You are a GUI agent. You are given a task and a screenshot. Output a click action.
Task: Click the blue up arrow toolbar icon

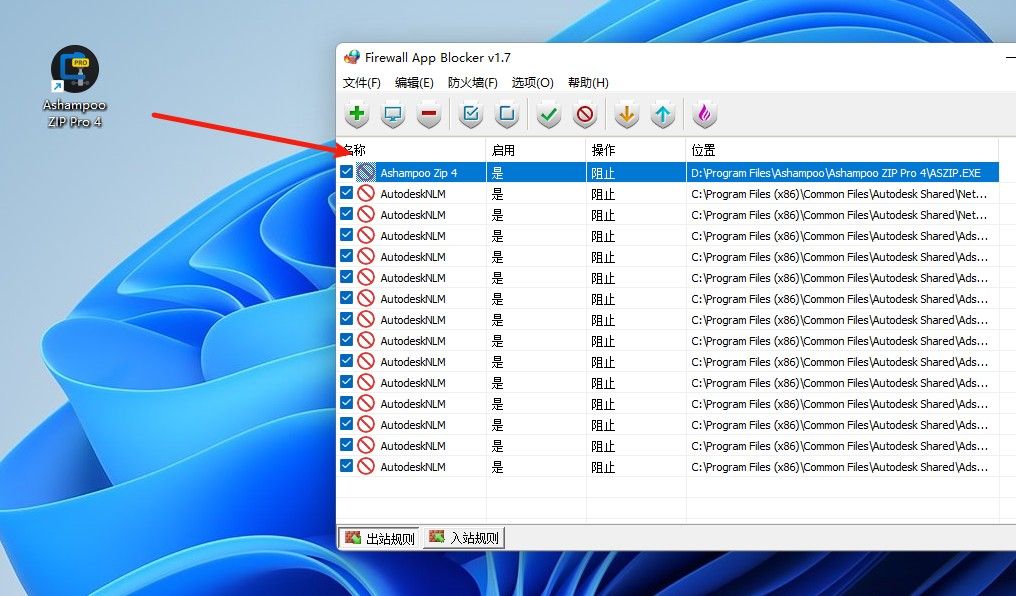[663, 115]
